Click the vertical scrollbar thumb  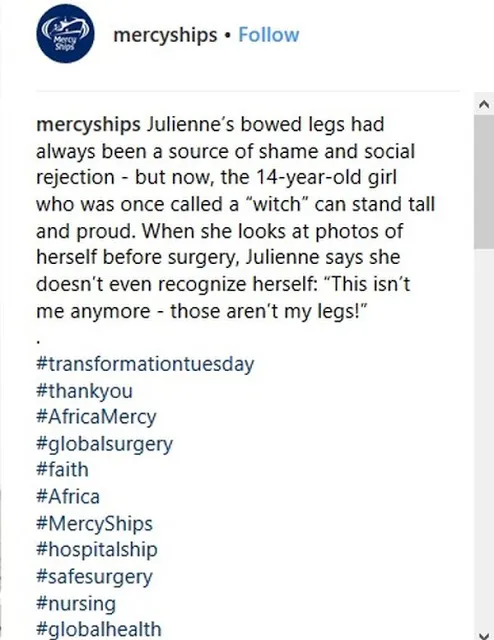point(484,182)
